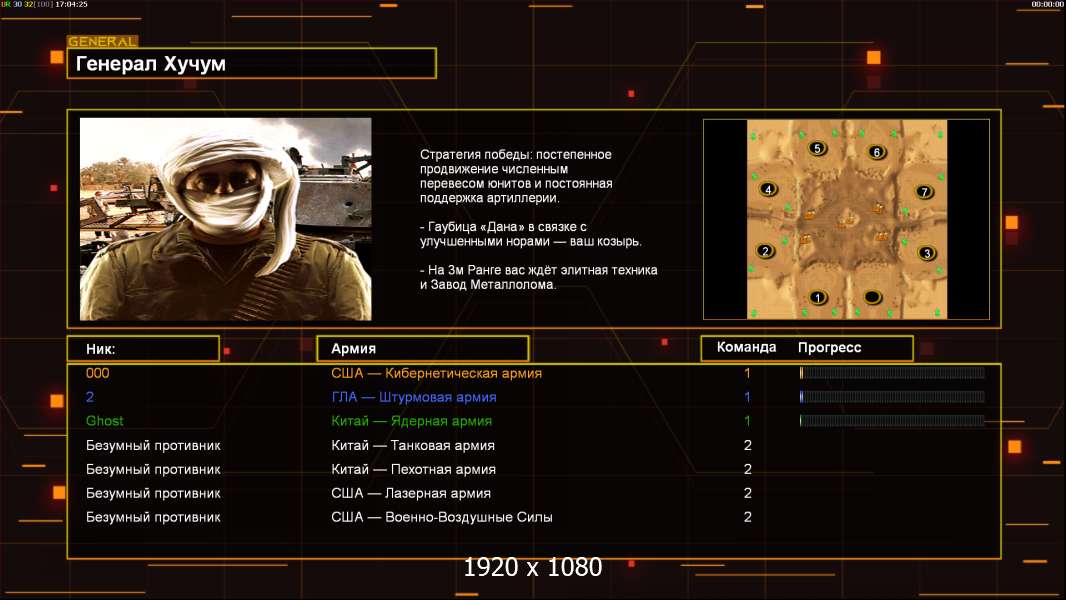Select start position 6 on minimap
This screenshot has width=1066, height=600.
click(x=876, y=152)
